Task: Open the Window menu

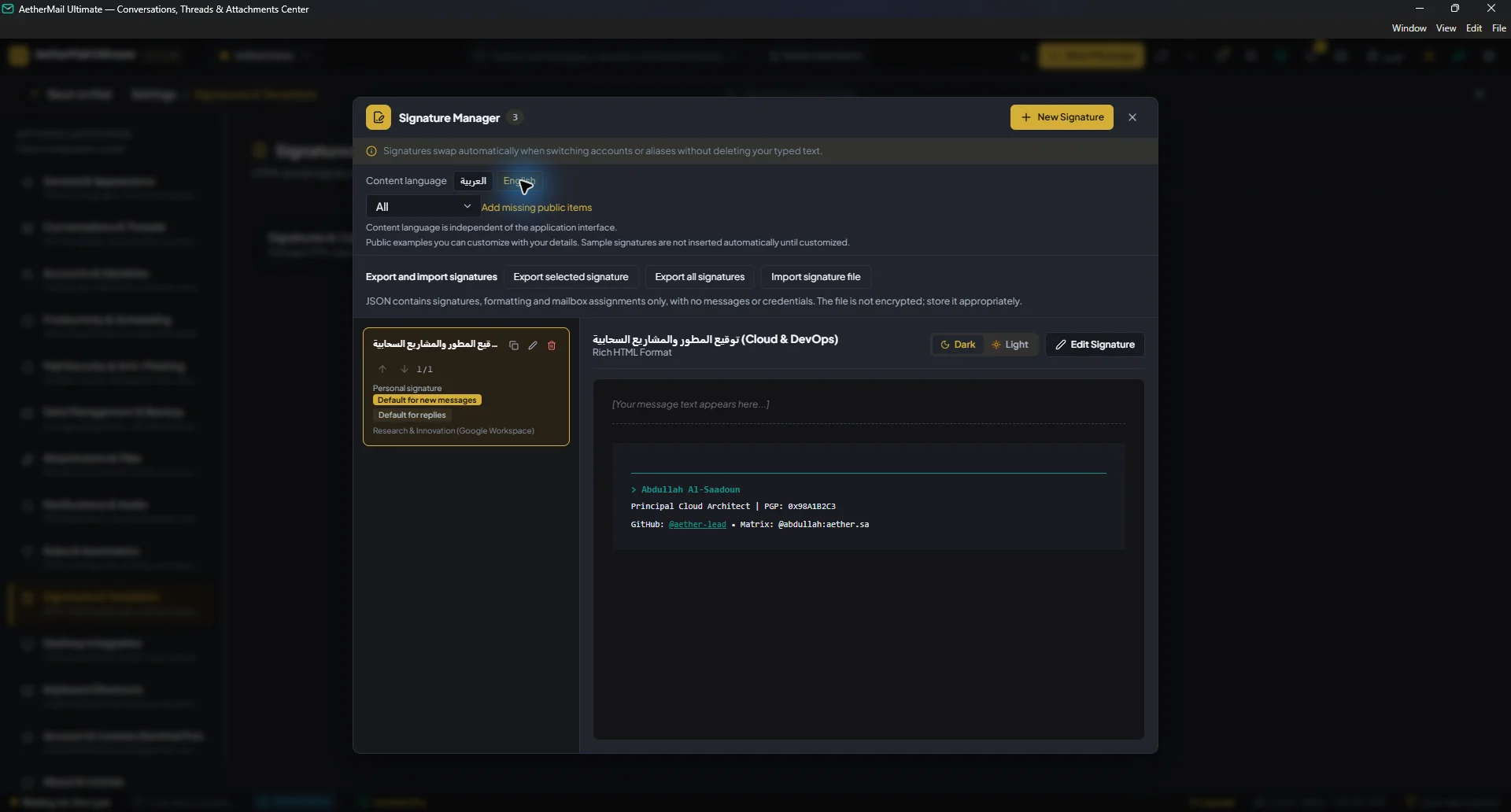Action: pyautogui.click(x=1409, y=28)
